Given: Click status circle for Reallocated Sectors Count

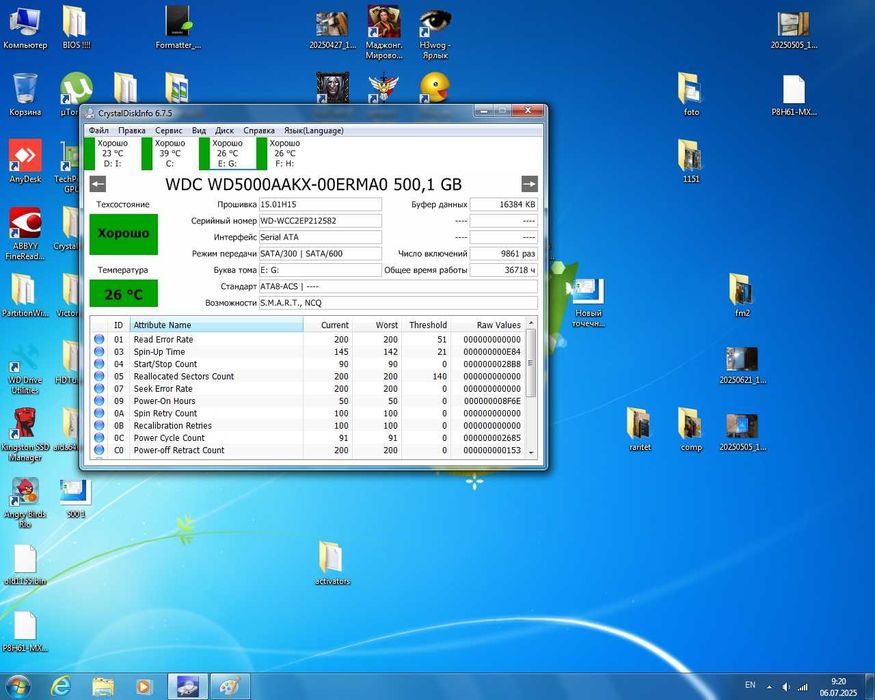Looking at the screenshot, I should 99,376.
